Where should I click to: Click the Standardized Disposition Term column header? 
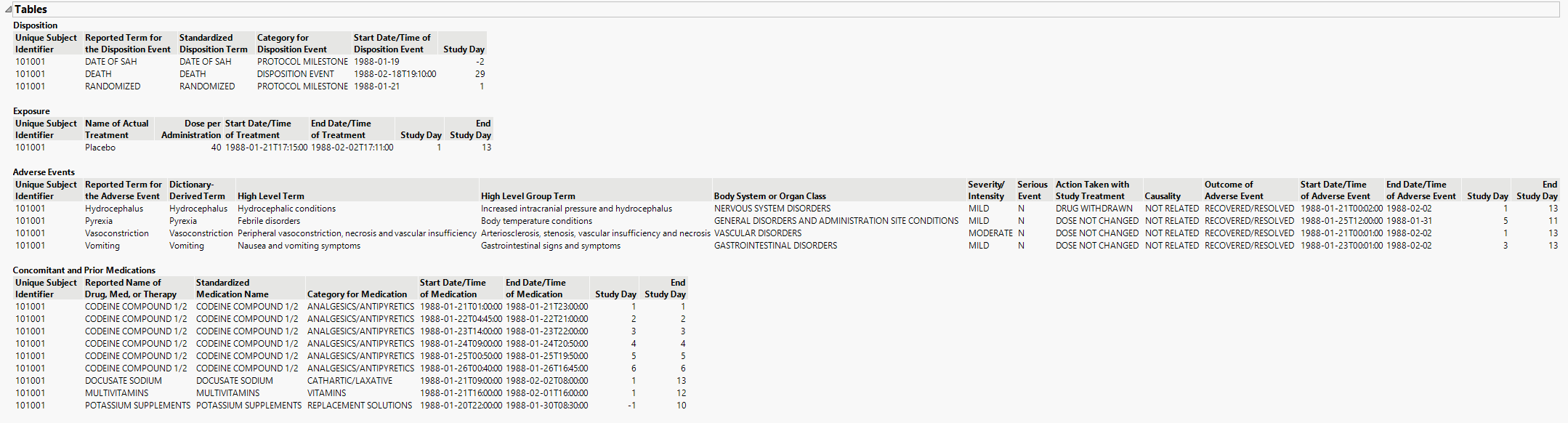[x=213, y=44]
